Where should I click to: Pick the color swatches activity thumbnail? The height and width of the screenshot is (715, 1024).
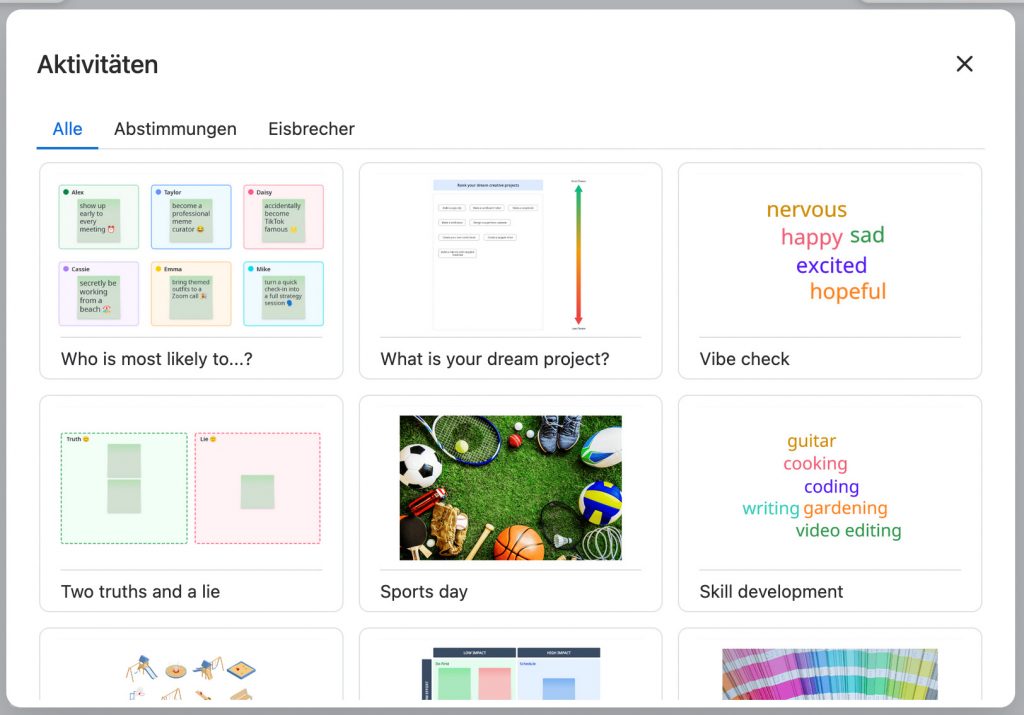829,674
